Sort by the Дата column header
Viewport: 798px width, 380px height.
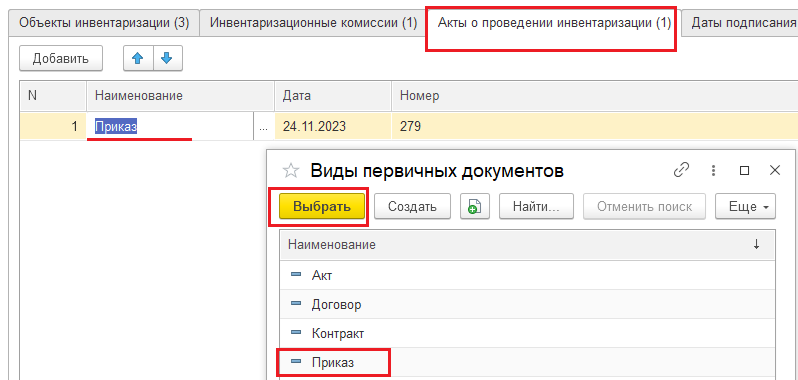click(x=333, y=96)
